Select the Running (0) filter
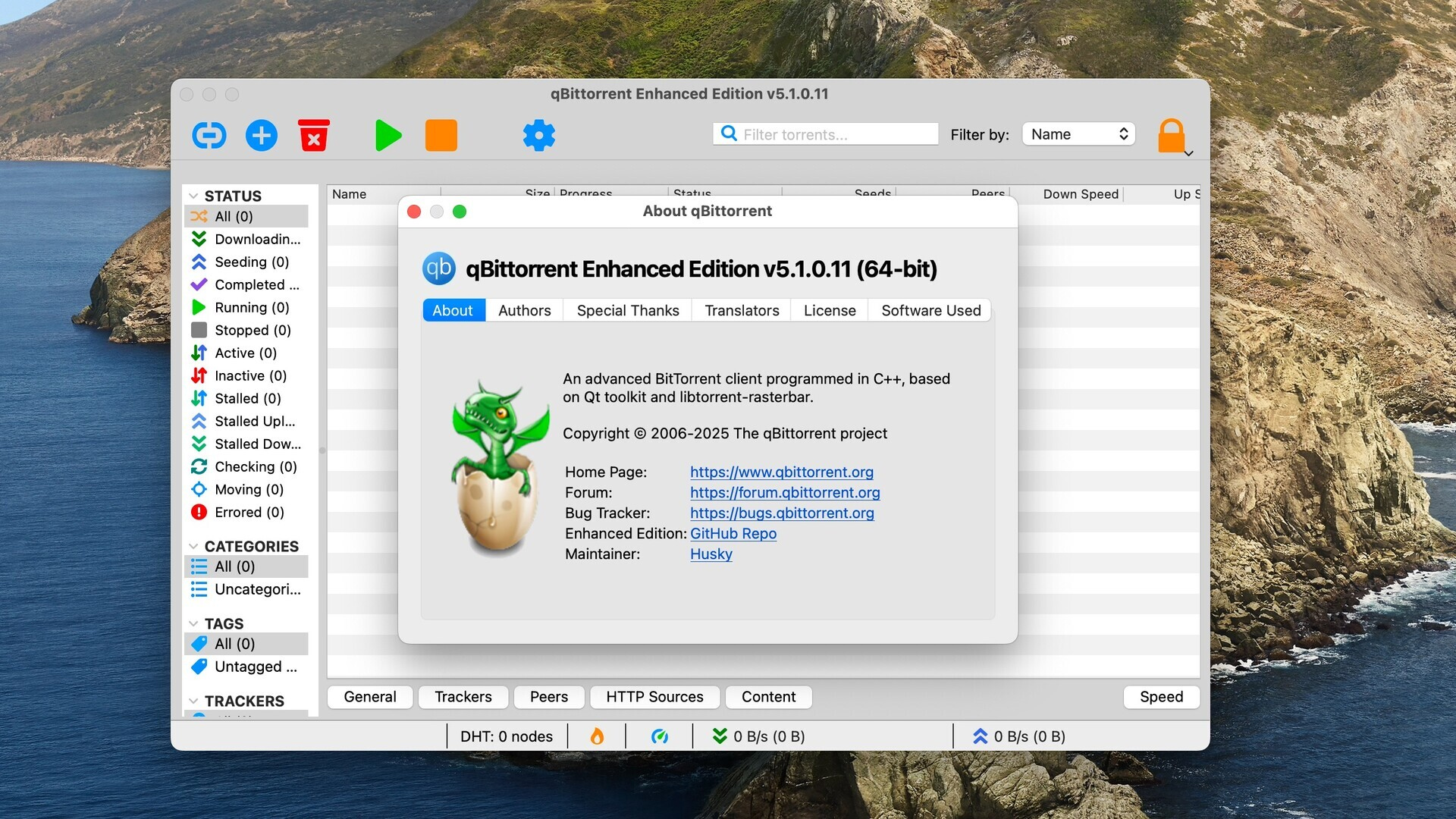Viewport: 1456px width, 819px height. [246, 307]
